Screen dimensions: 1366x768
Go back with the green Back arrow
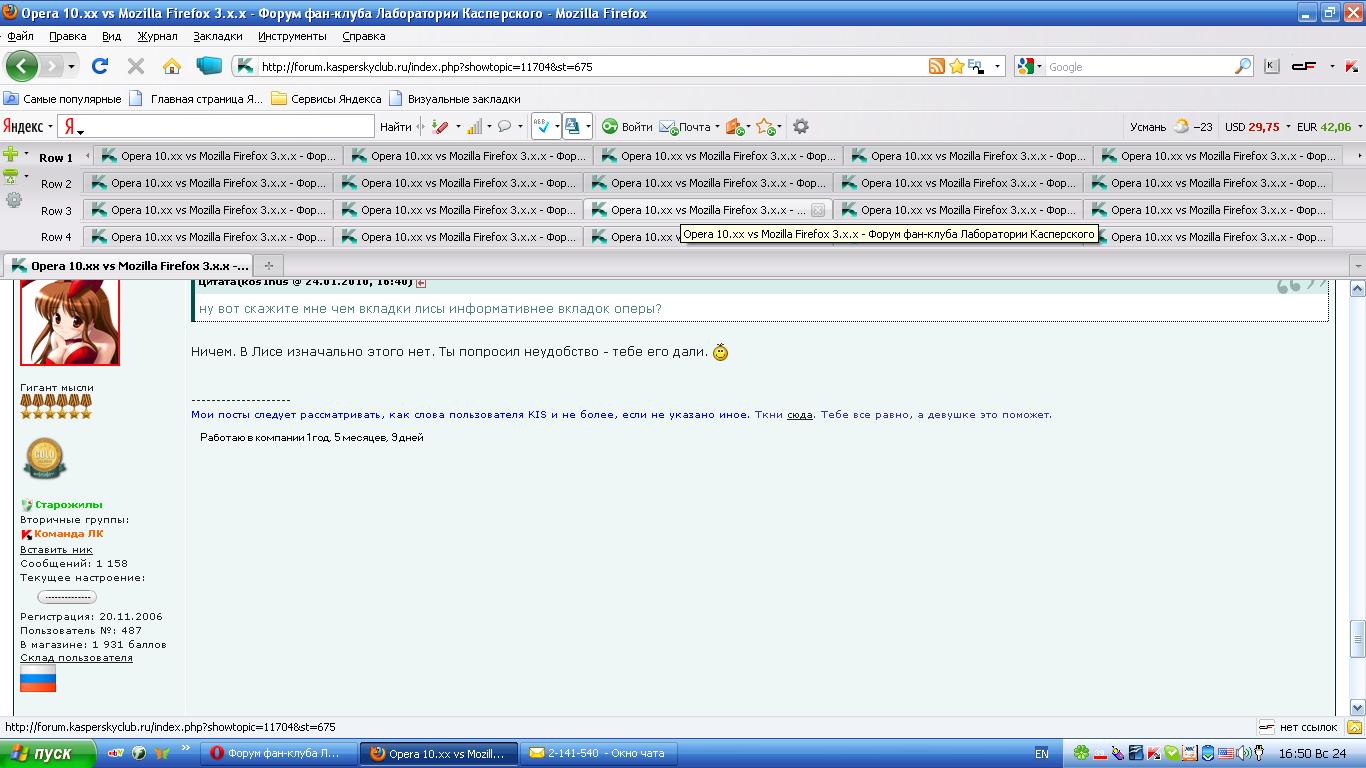coord(21,66)
